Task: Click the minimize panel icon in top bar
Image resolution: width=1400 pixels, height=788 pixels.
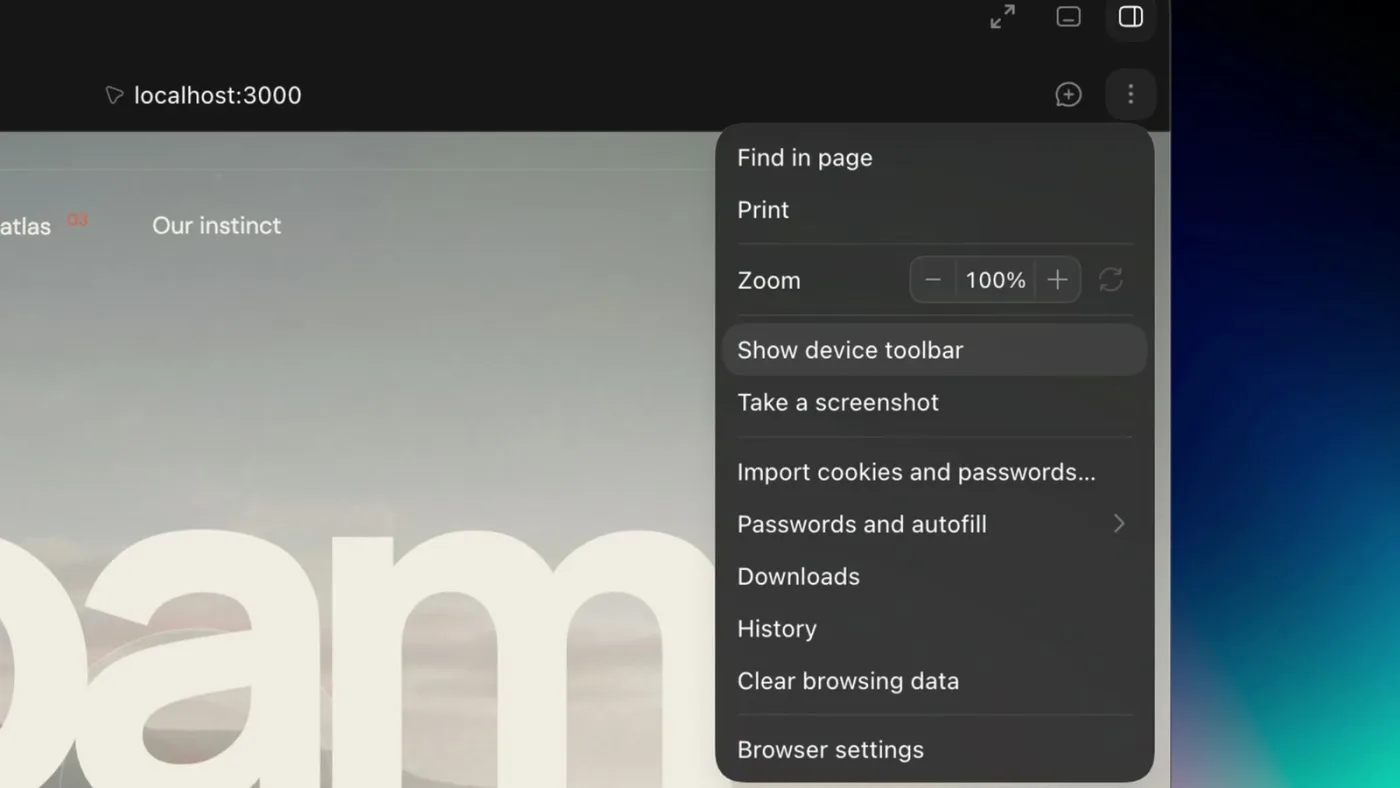Action: 1069,17
